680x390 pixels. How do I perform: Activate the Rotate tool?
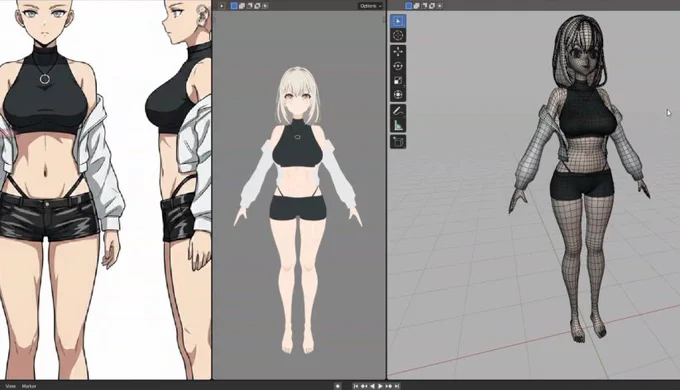tap(398, 66)
